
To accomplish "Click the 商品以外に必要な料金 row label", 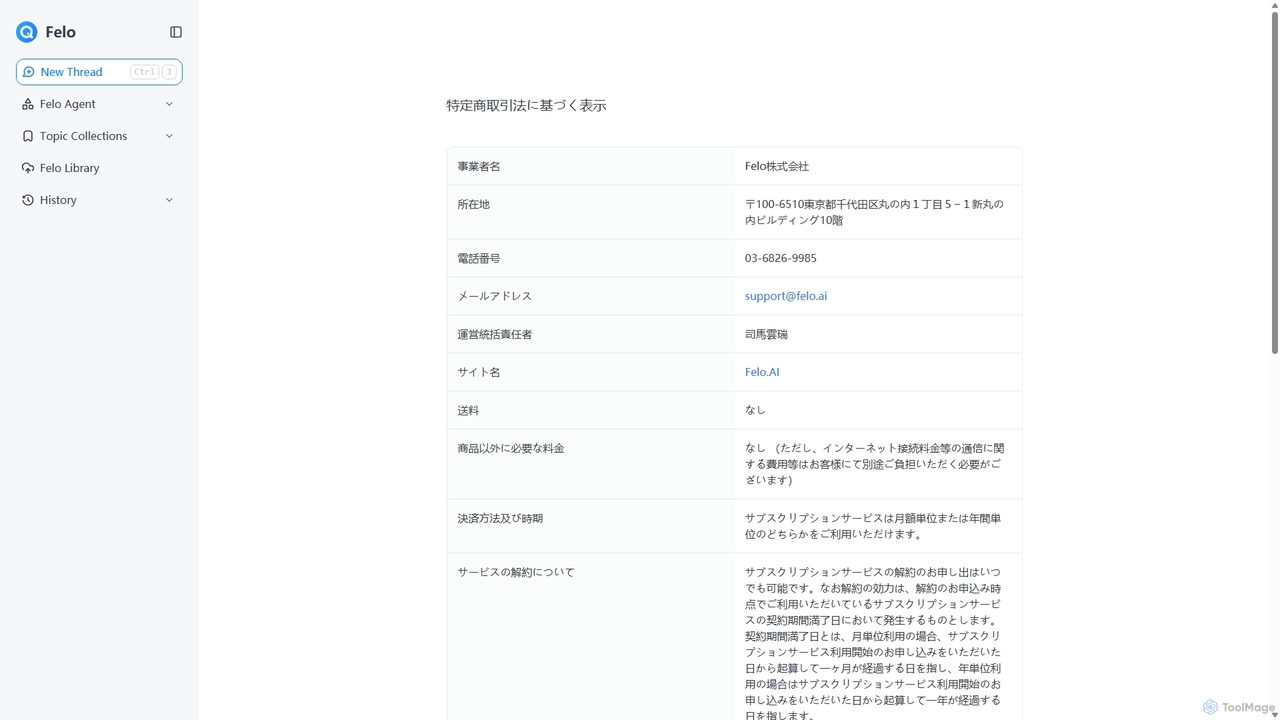I will [511, 448].
